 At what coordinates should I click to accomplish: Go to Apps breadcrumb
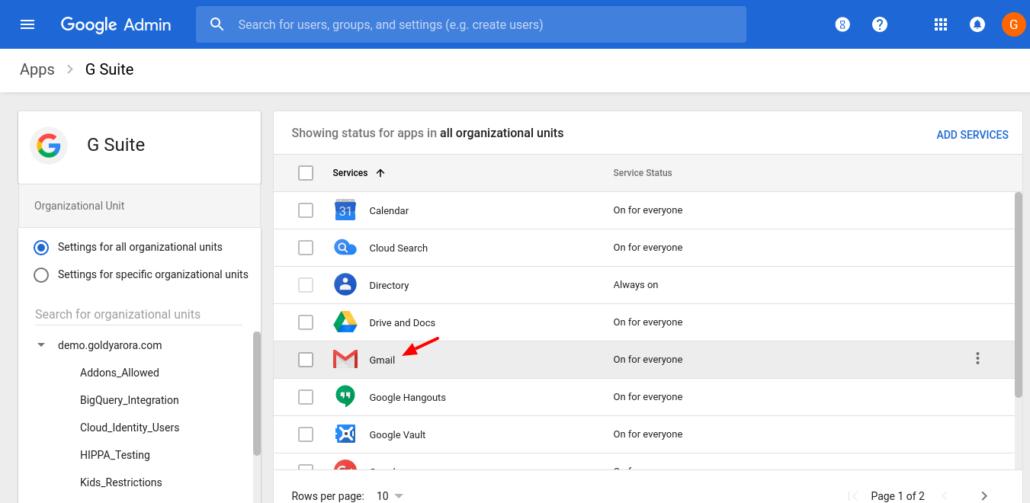pyautogui.click(x=37, y=70)
